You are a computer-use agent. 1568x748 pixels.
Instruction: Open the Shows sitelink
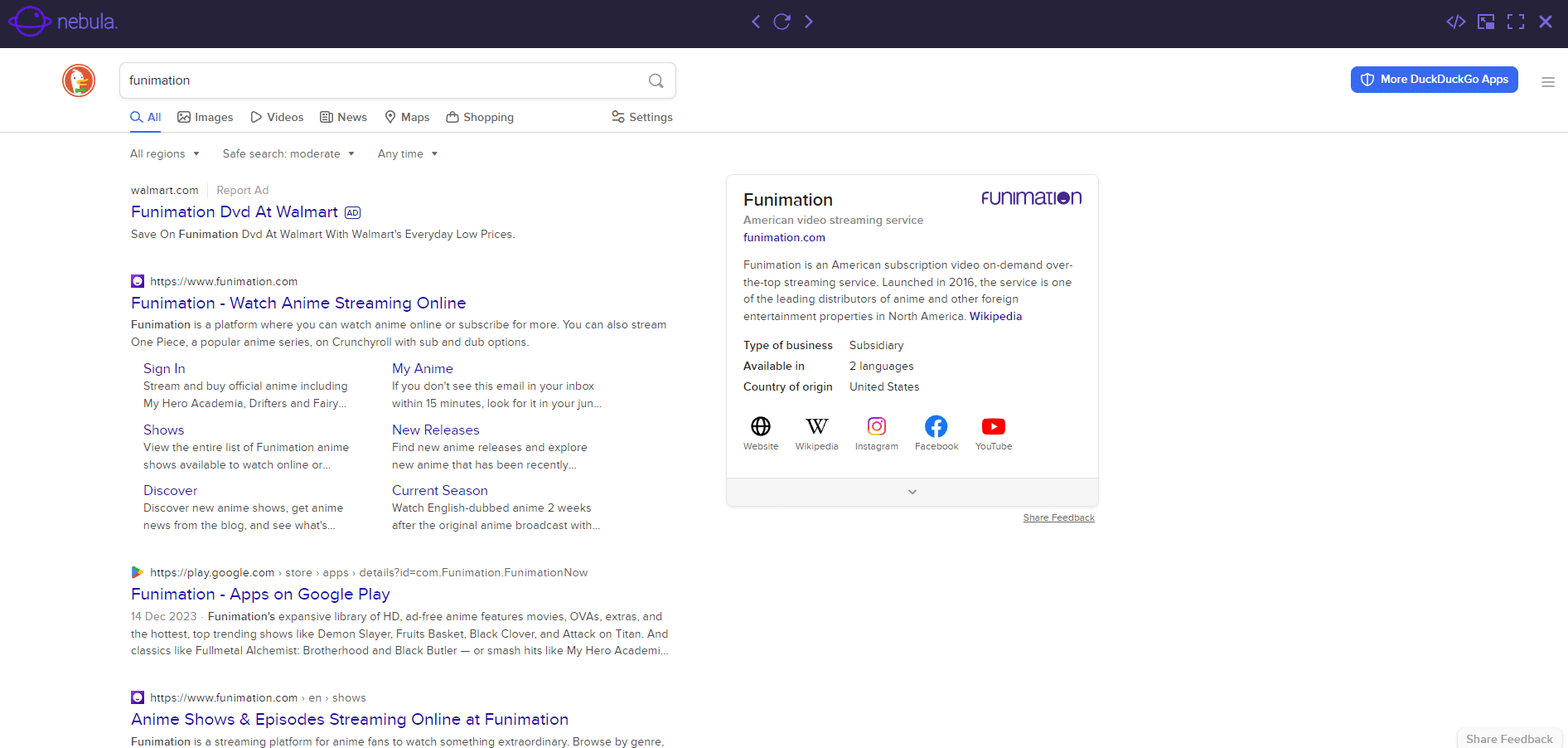164,430
